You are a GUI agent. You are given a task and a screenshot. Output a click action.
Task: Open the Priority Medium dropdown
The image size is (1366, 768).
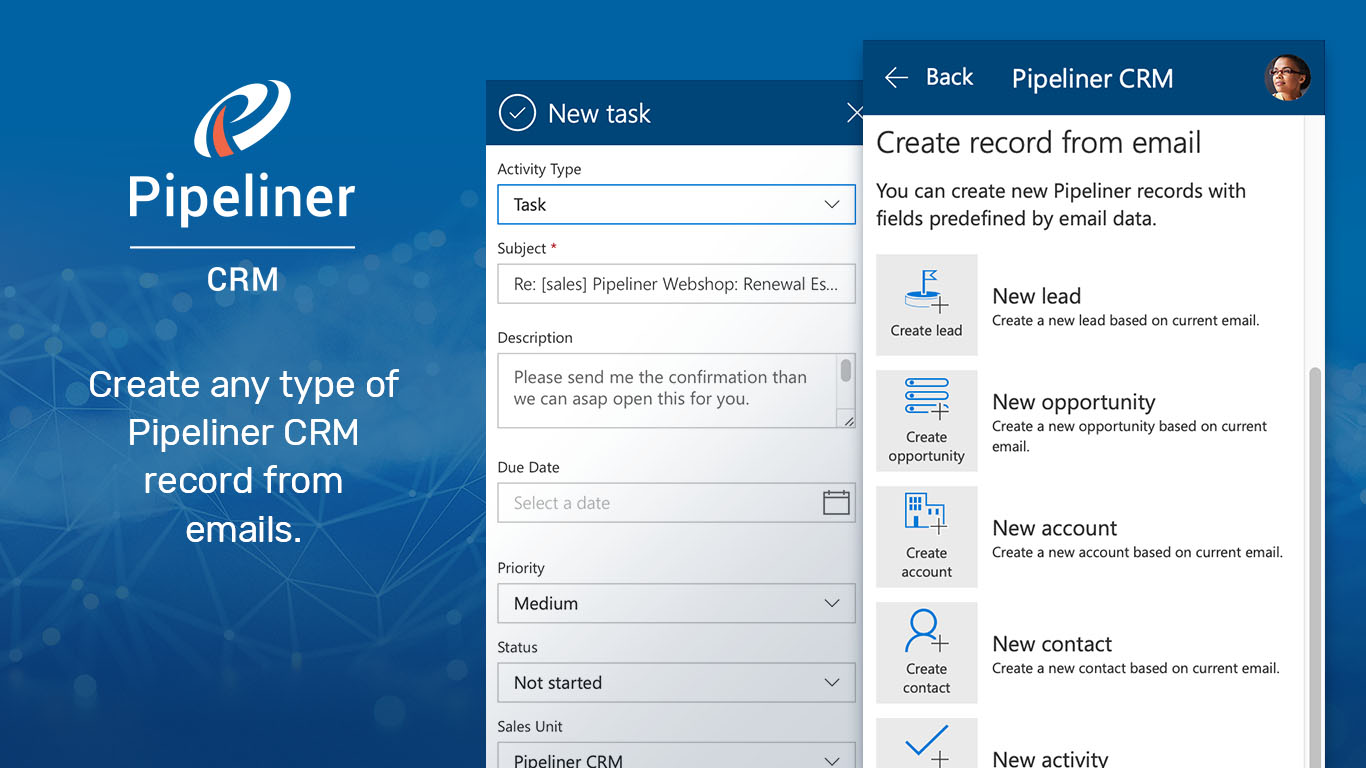[x=676, y=603]
